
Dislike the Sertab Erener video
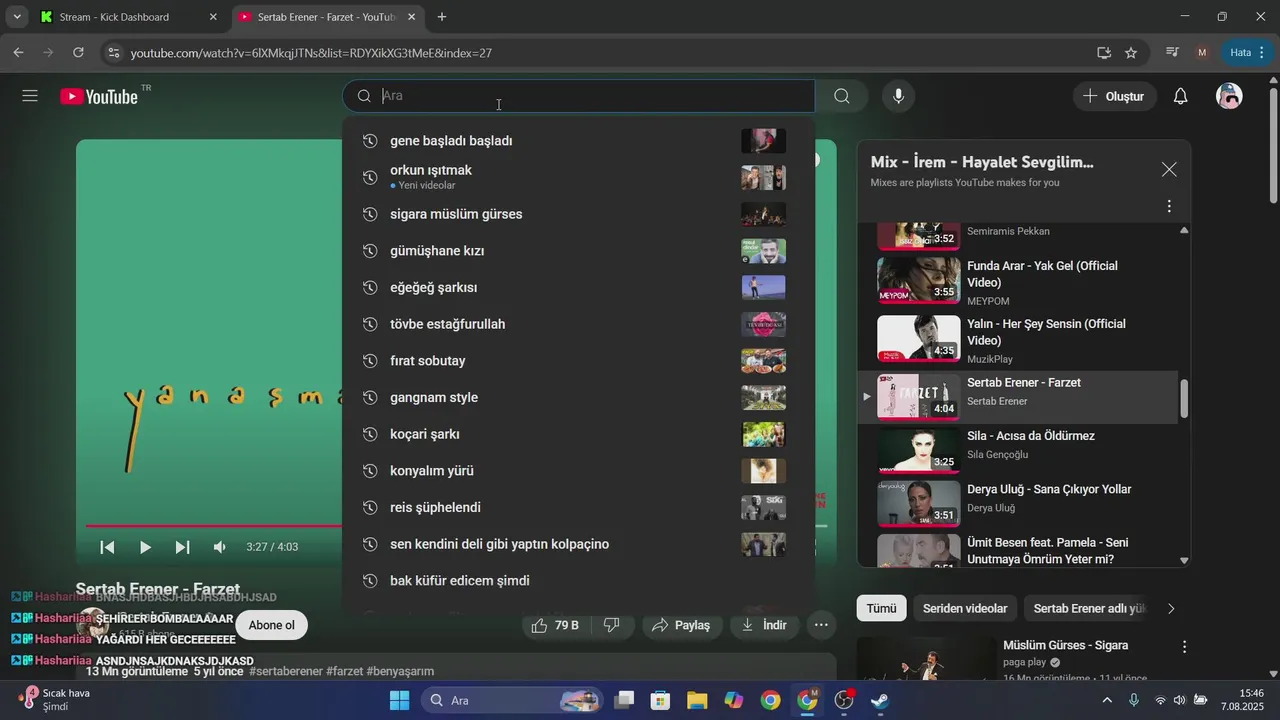(x=612, y=625)
